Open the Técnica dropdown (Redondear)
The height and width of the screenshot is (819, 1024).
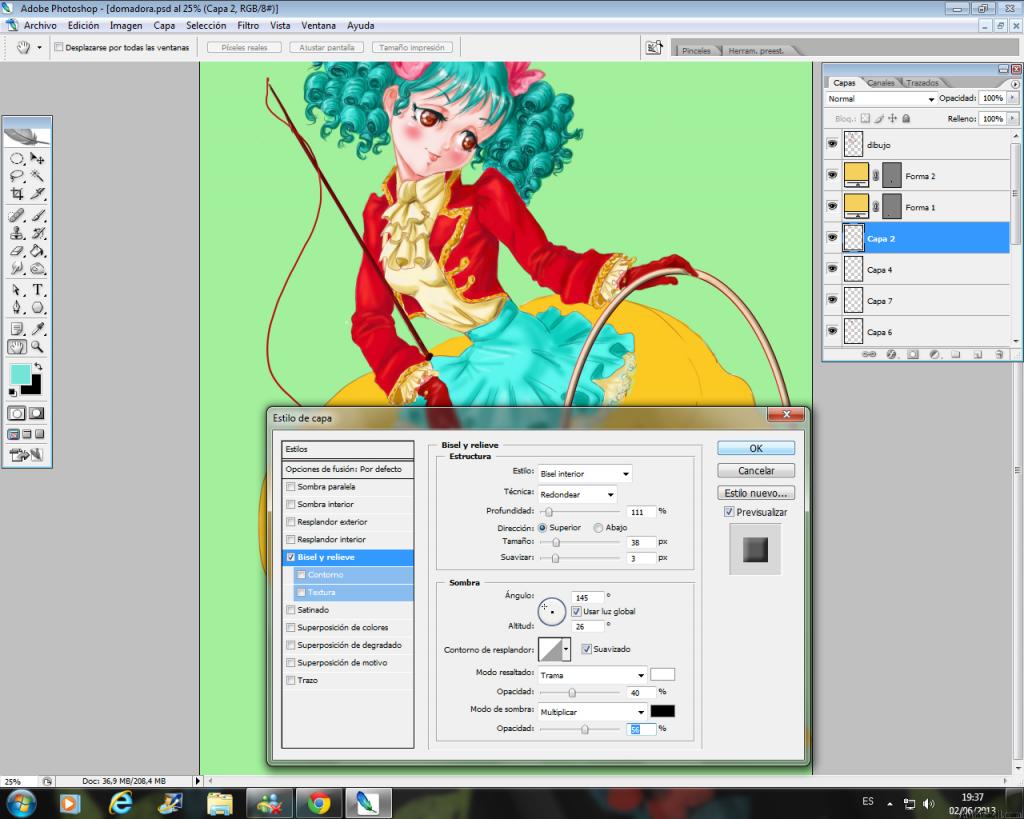577,494
